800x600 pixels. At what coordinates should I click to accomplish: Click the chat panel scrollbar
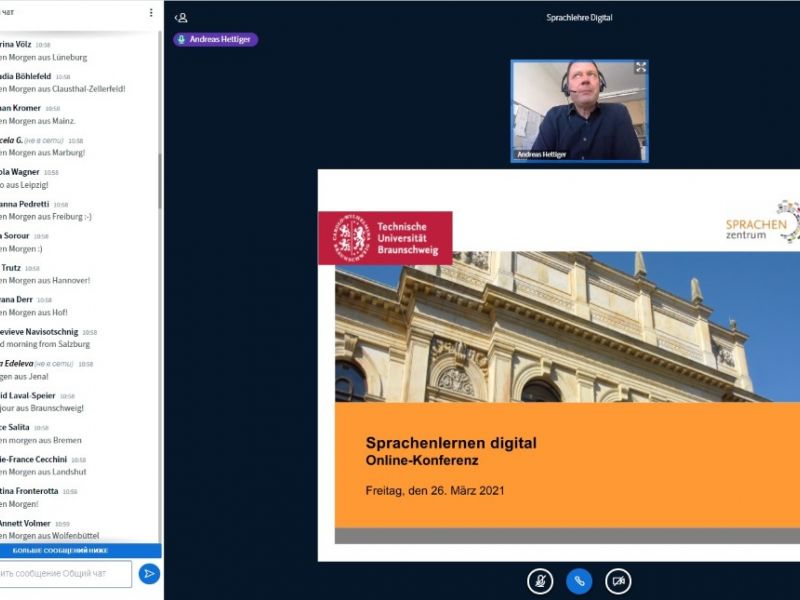point(159,180)
